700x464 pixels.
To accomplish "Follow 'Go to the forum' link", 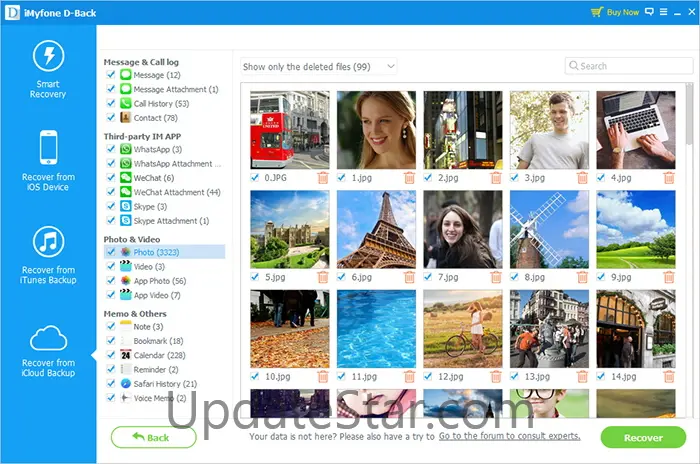I will 510,437.
